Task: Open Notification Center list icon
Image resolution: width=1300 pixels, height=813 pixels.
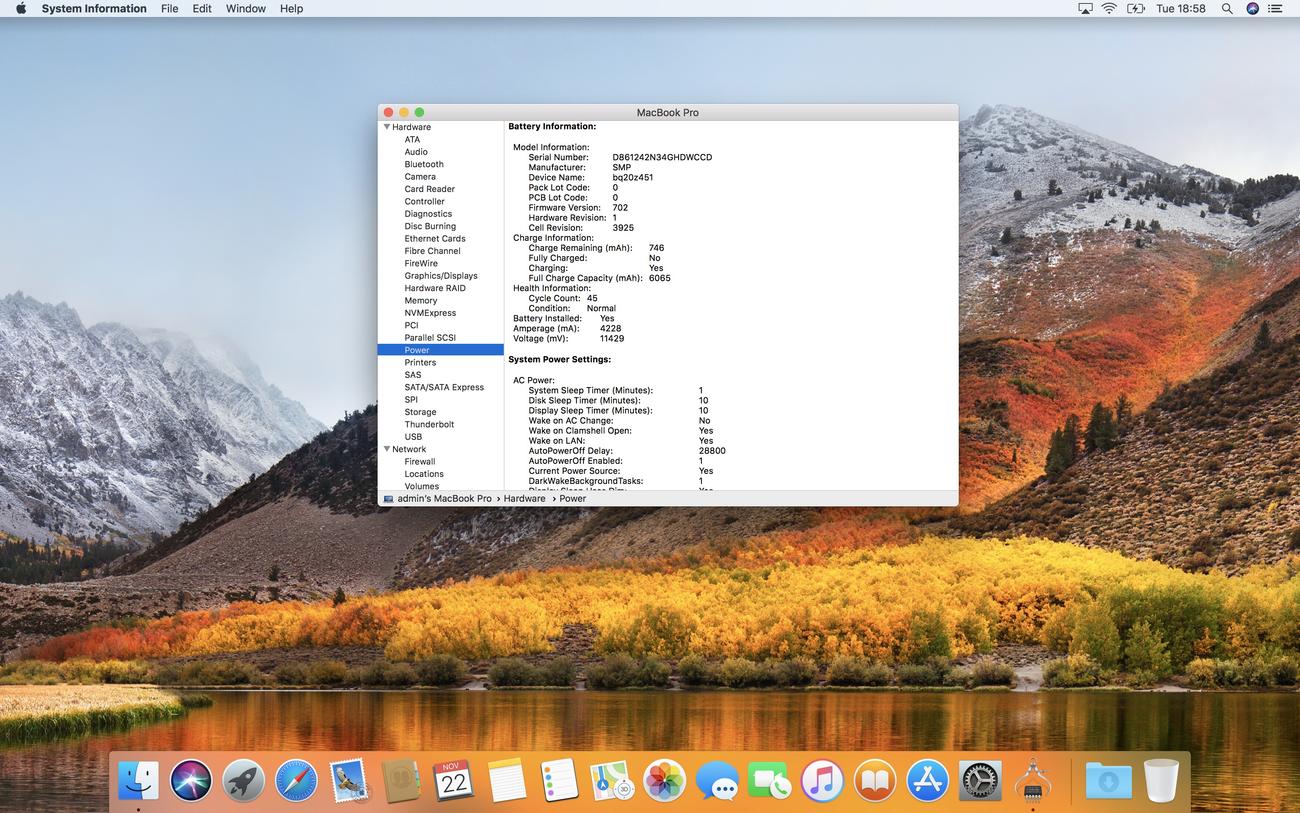Action: tap(1277, 8)
